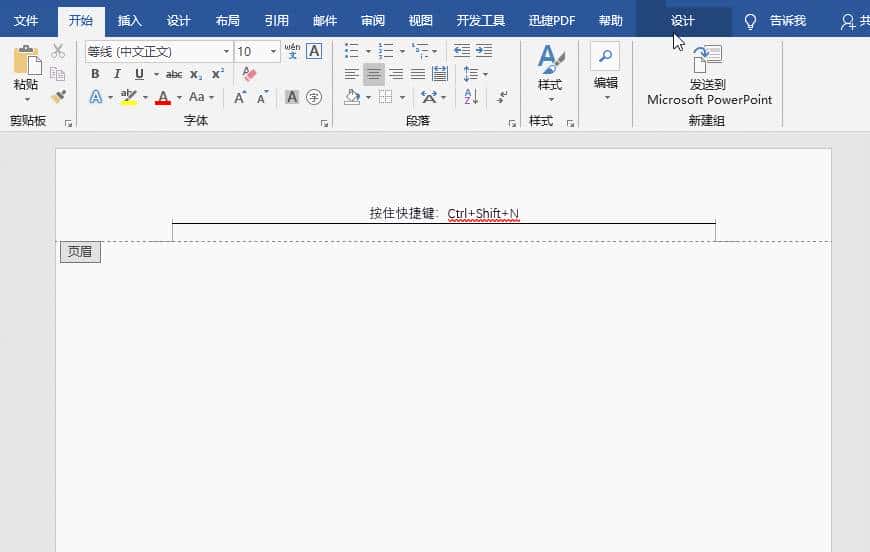
Task: Toggle Bold formatting
Action: click(x=95, y=74)
